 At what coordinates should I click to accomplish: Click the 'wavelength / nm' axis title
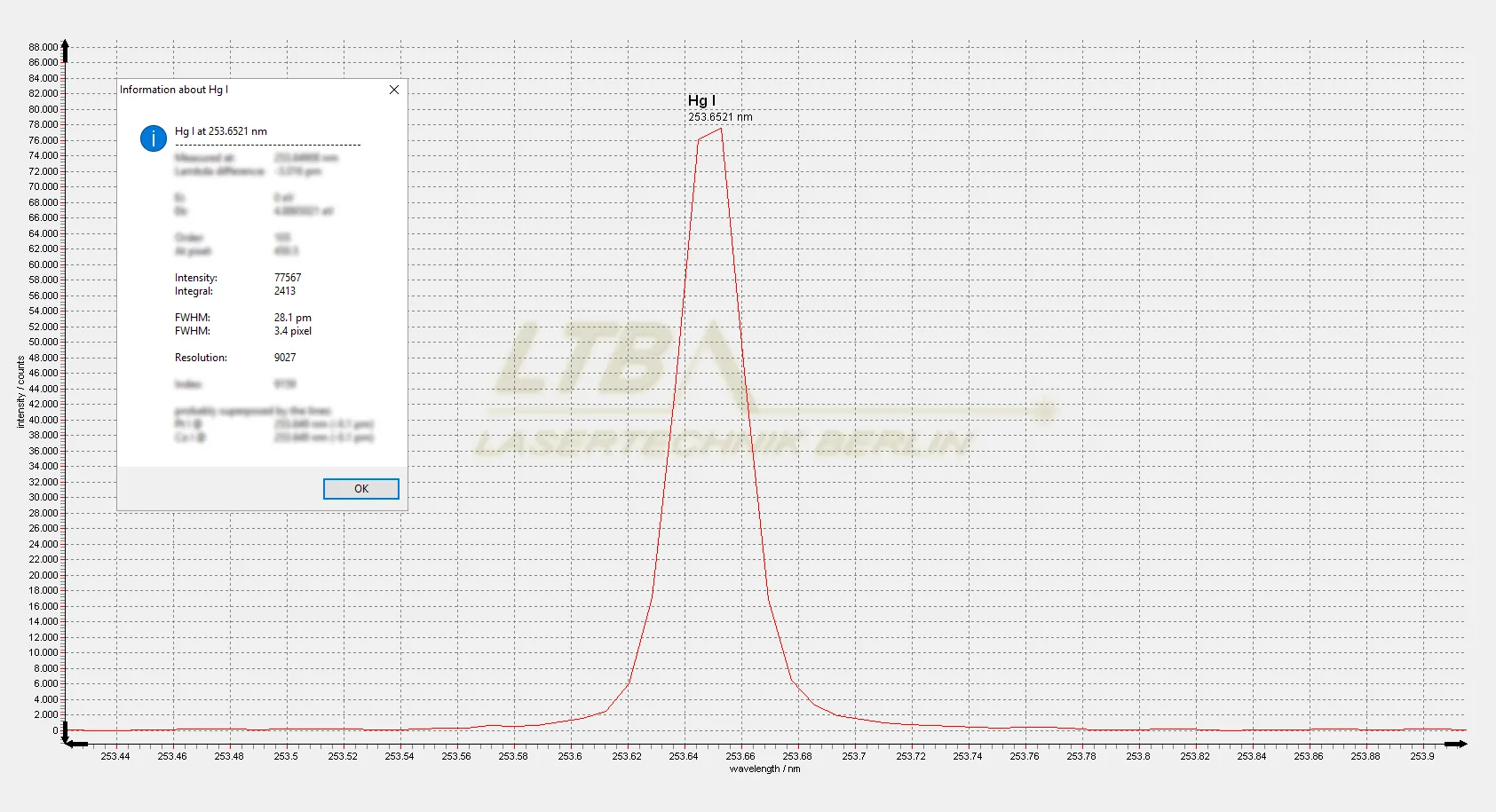pos(764,769)
